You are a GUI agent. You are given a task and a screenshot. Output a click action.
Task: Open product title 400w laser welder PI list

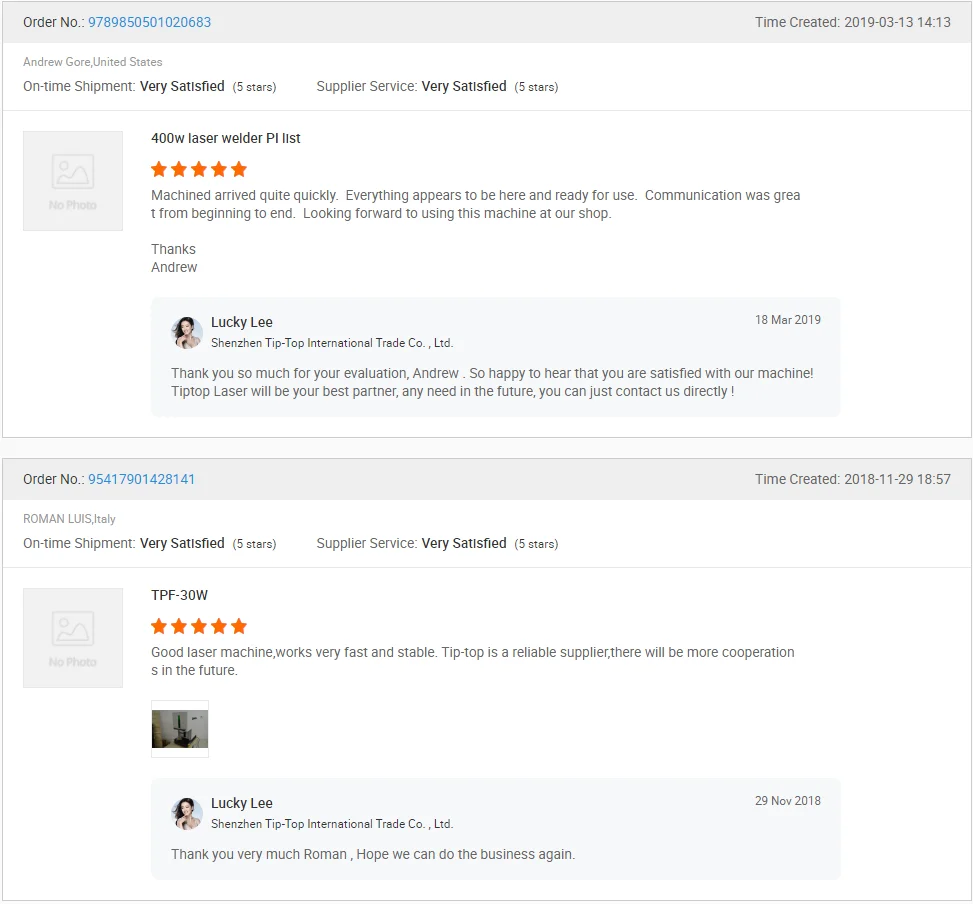[x=226, y=138]
